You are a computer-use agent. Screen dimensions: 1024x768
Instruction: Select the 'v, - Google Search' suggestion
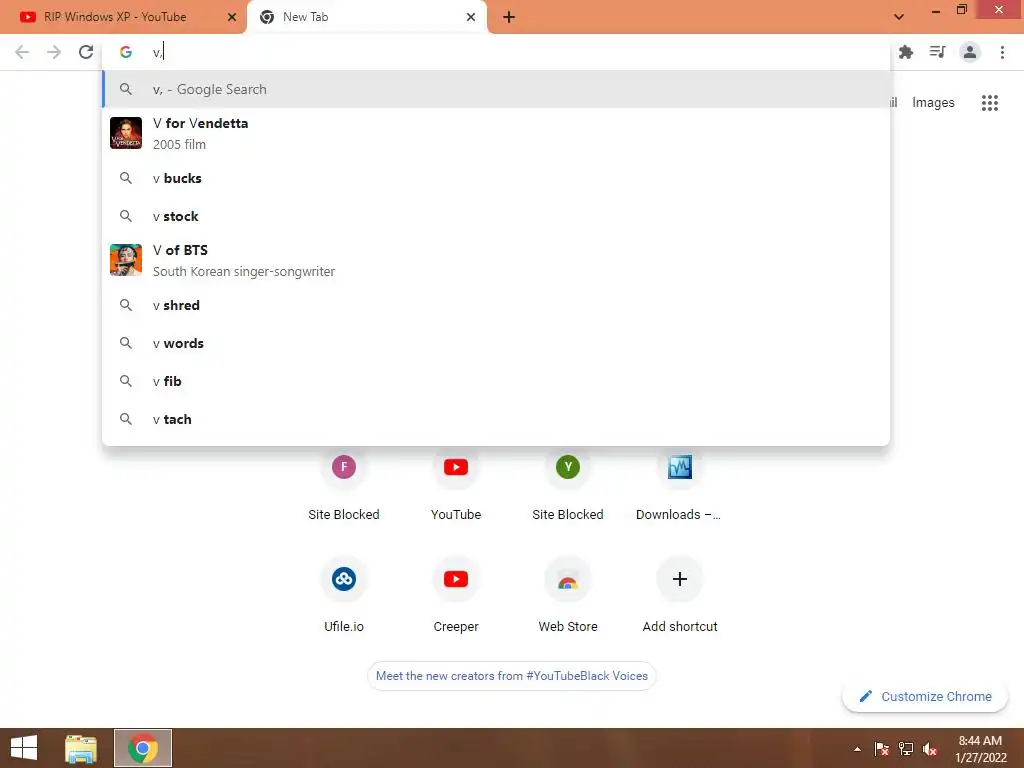point(496,89)
